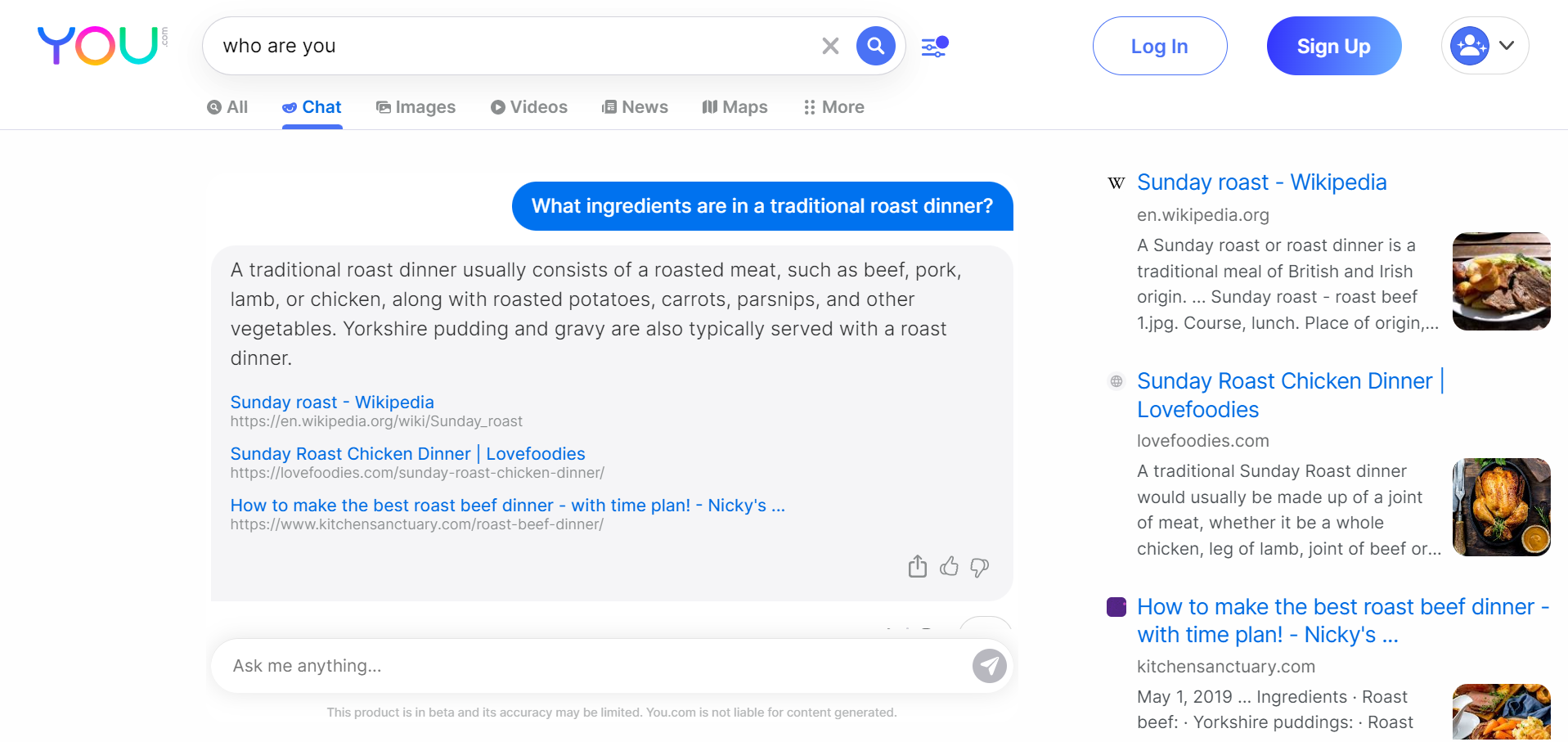Expand the More menu
This screenshot has height=742, width=1568.
[833, 107]
